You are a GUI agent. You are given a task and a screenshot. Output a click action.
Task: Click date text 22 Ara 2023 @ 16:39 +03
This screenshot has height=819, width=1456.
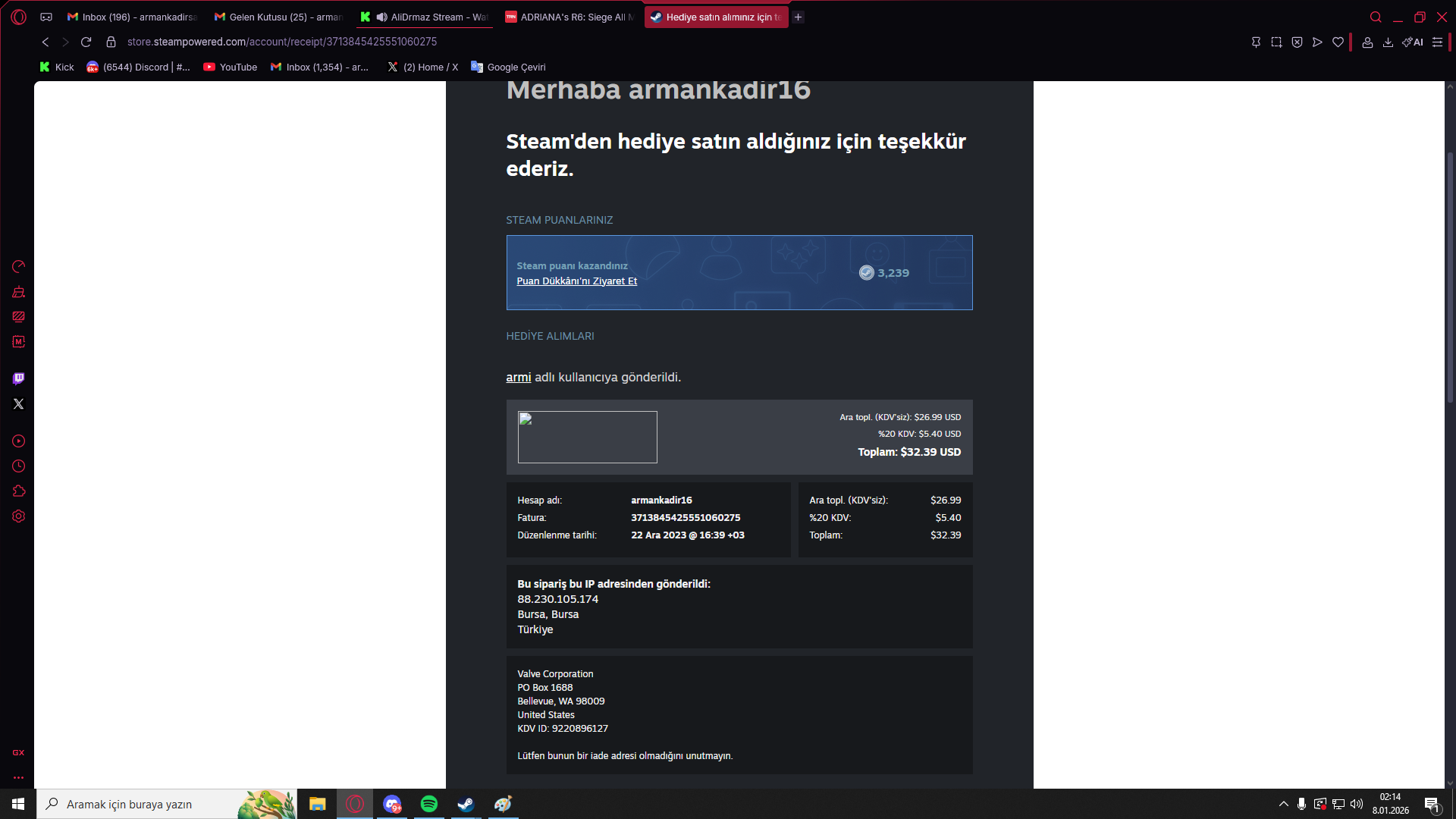coord(688,535)
